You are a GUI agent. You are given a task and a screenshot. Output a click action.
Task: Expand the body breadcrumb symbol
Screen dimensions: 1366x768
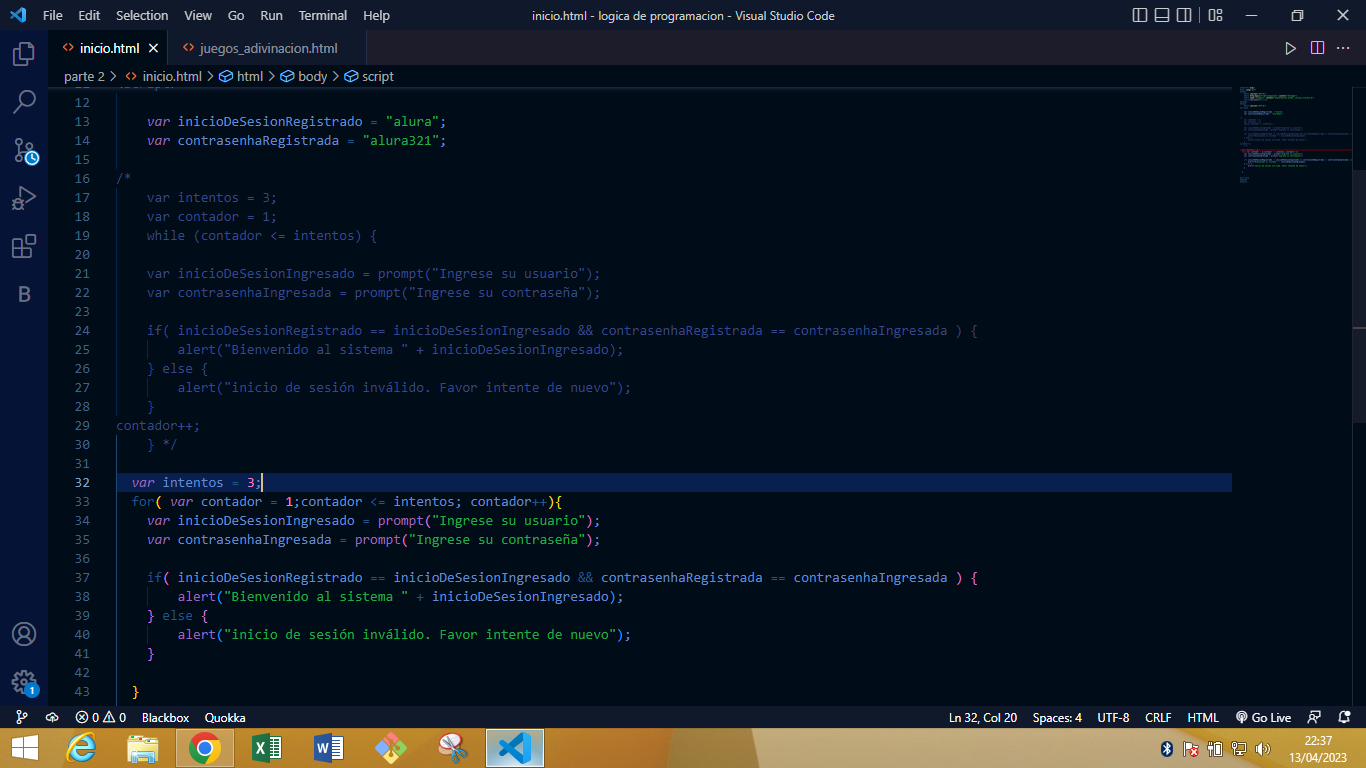[304, 76]
